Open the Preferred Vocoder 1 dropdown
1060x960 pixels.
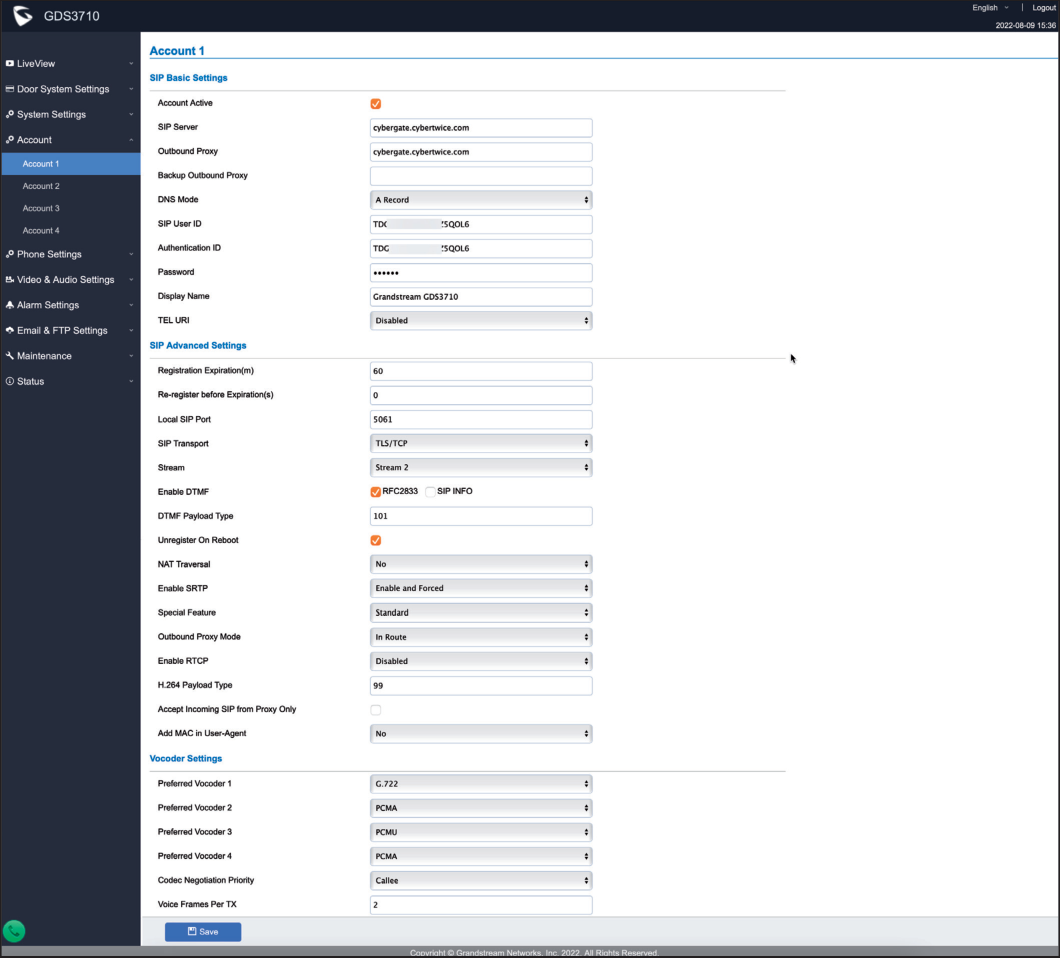pyautogui.click(x=481, y=783)
